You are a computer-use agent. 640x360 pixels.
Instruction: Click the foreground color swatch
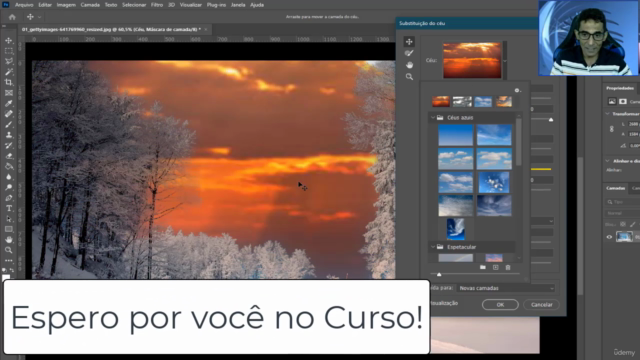(x=6, y=278)
